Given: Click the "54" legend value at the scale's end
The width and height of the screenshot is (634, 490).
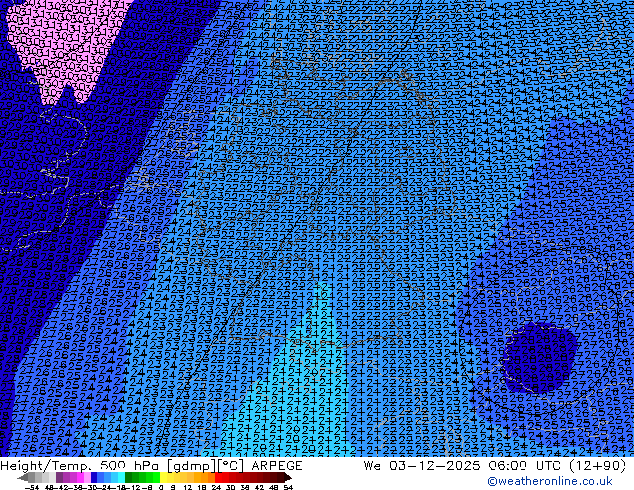Looking at the screenshot, I should click(288, 487).
